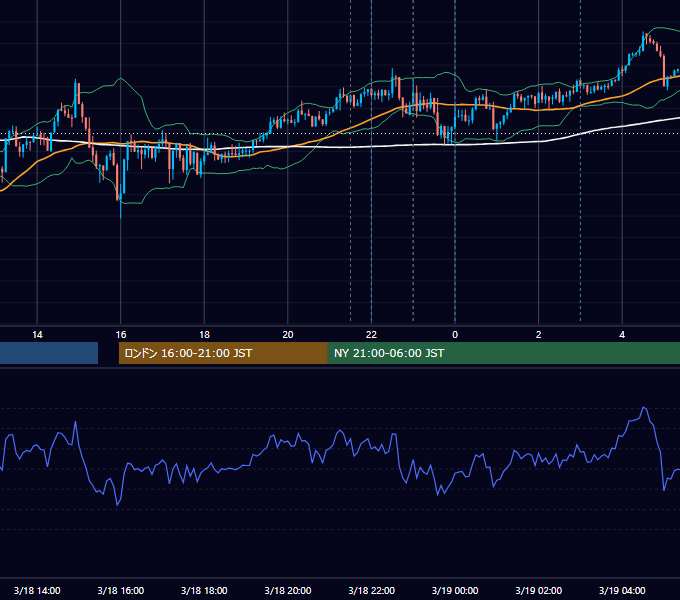This screenshot has width=680, height=600.
Task: Click the NY 21:00-06:00 JST session bar
Action: [503, 353]
